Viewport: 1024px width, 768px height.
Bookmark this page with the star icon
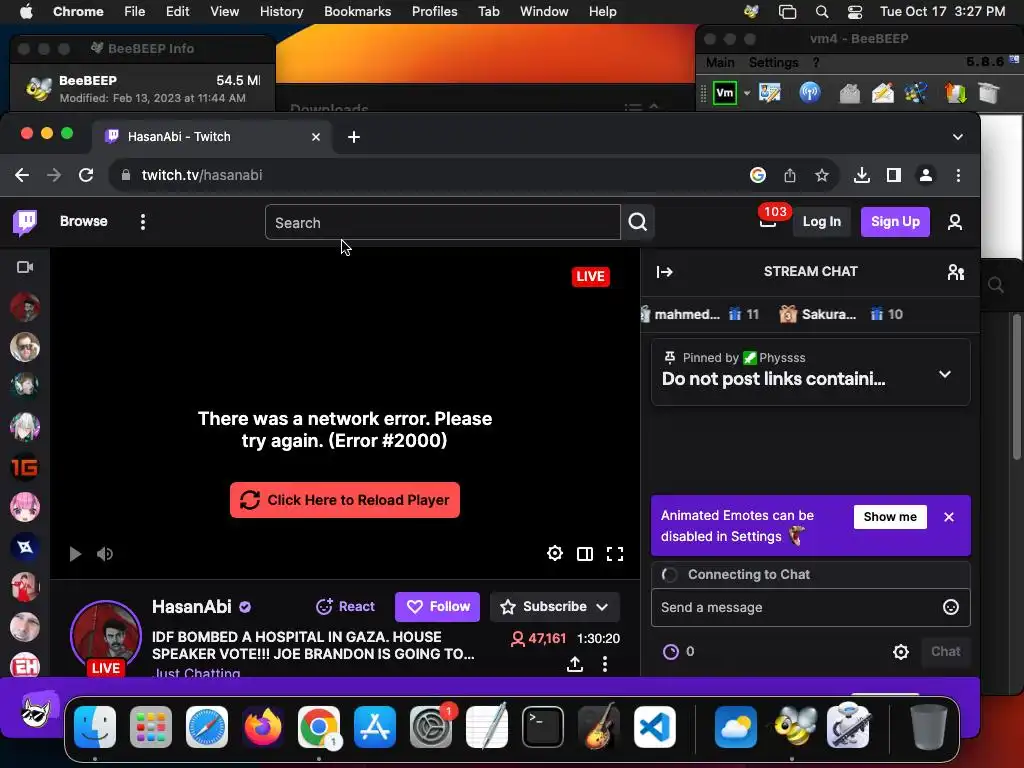pyautogui.click(x=822, y=175)
